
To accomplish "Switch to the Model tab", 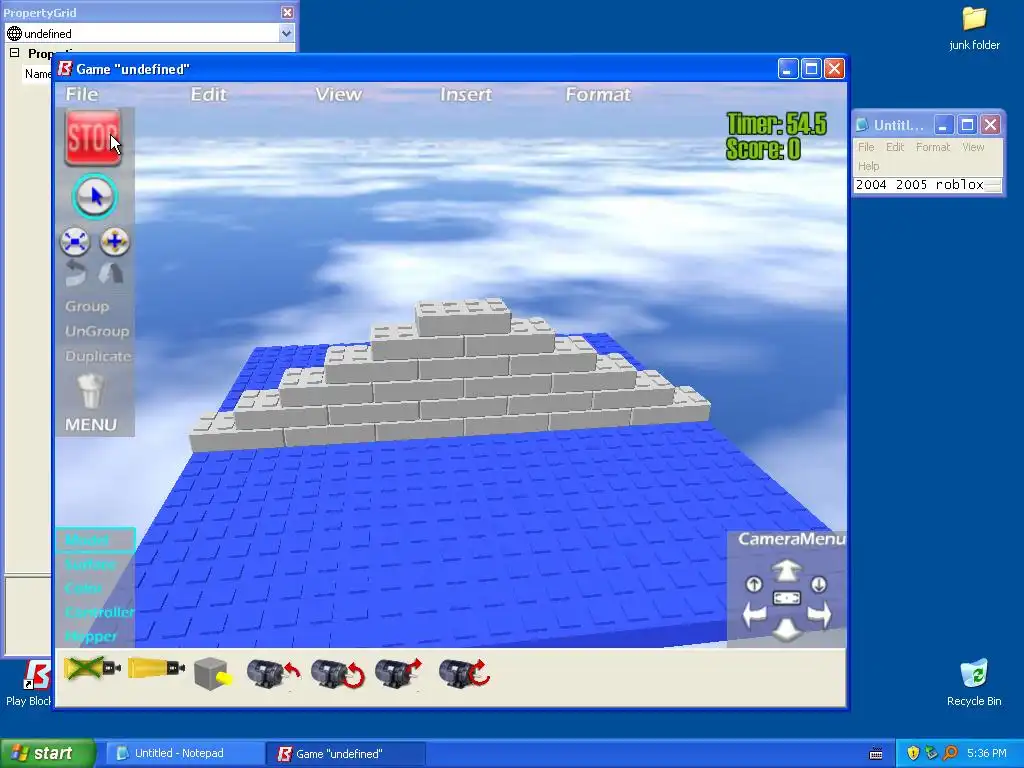I will point(95,539).
